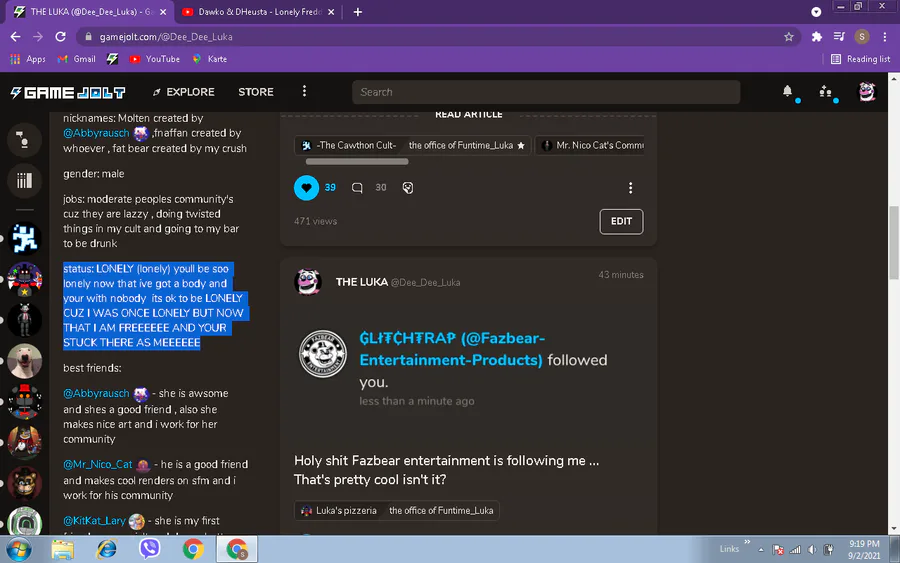Open the white dog sidebar community
The height and width of the screenshot is (563, 900).
coord(24,360)
